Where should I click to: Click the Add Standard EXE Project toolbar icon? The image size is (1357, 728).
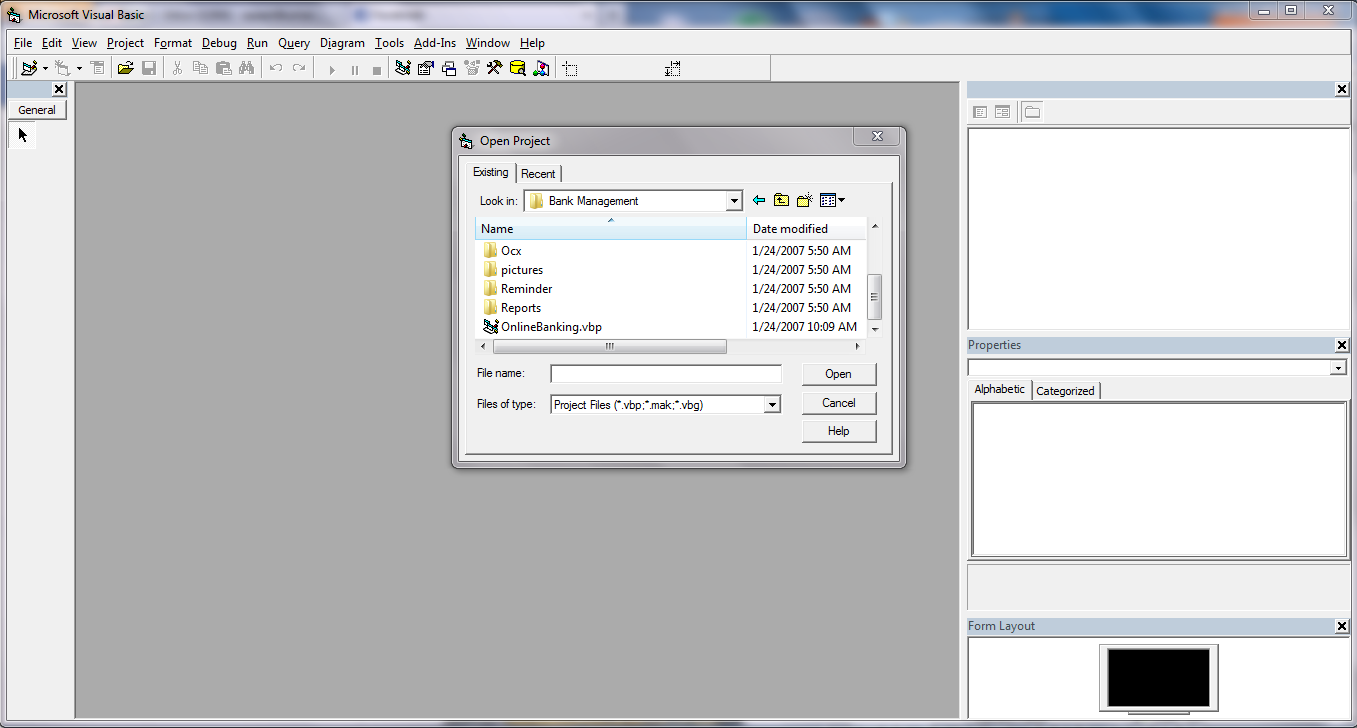[x=28, y=68]
